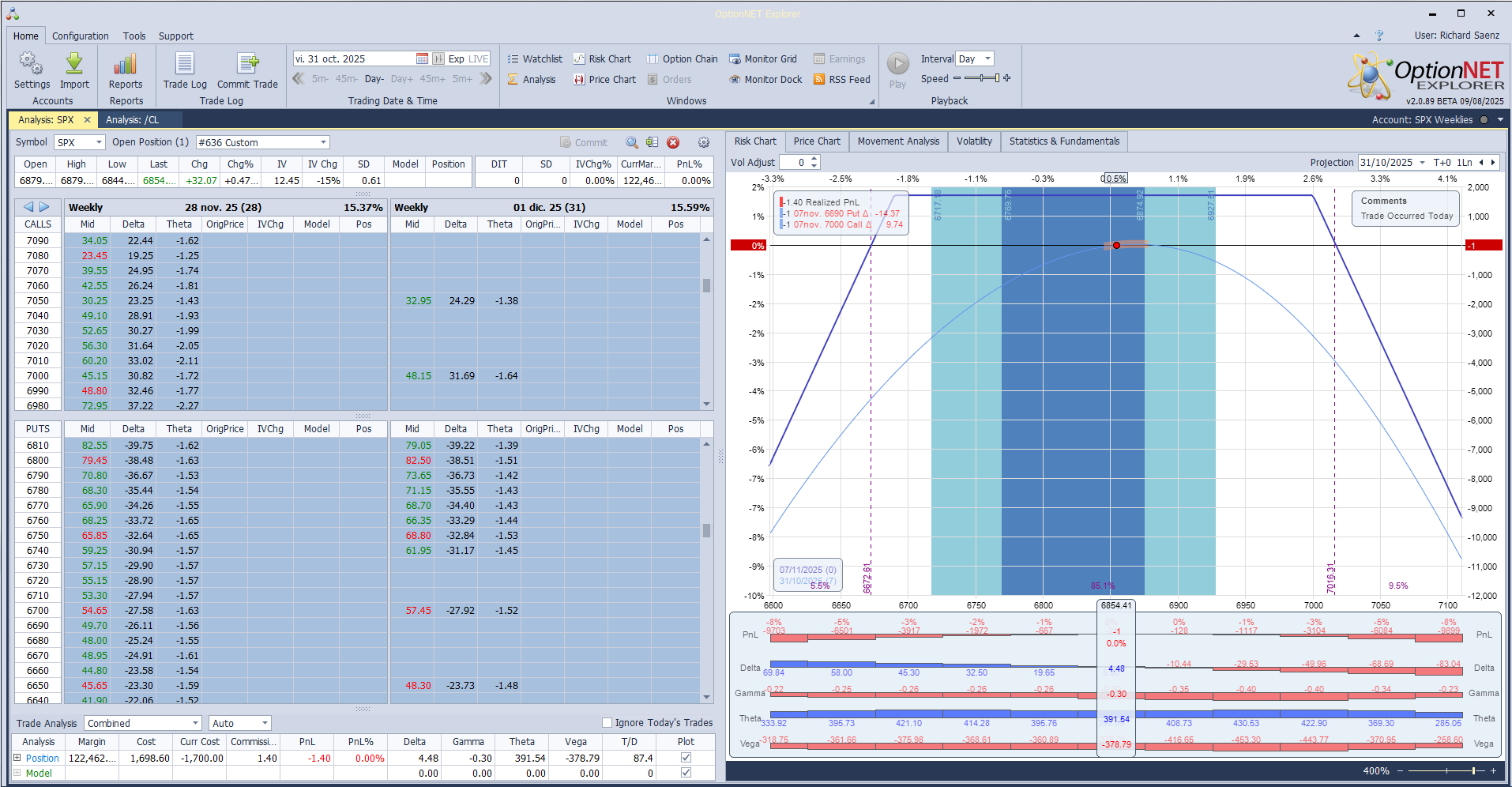The image size is (1512, 787).
Task: Click the account status circle indicator
Action: (x=1484, y=120)
